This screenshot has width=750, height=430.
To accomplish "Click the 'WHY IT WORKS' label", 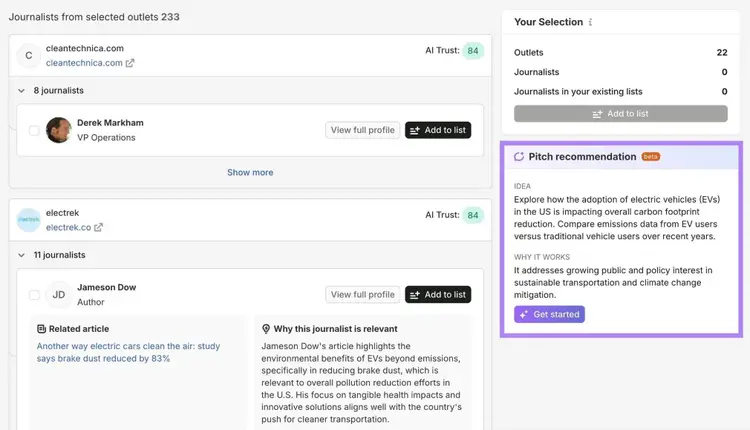I will tap(542, 257).
